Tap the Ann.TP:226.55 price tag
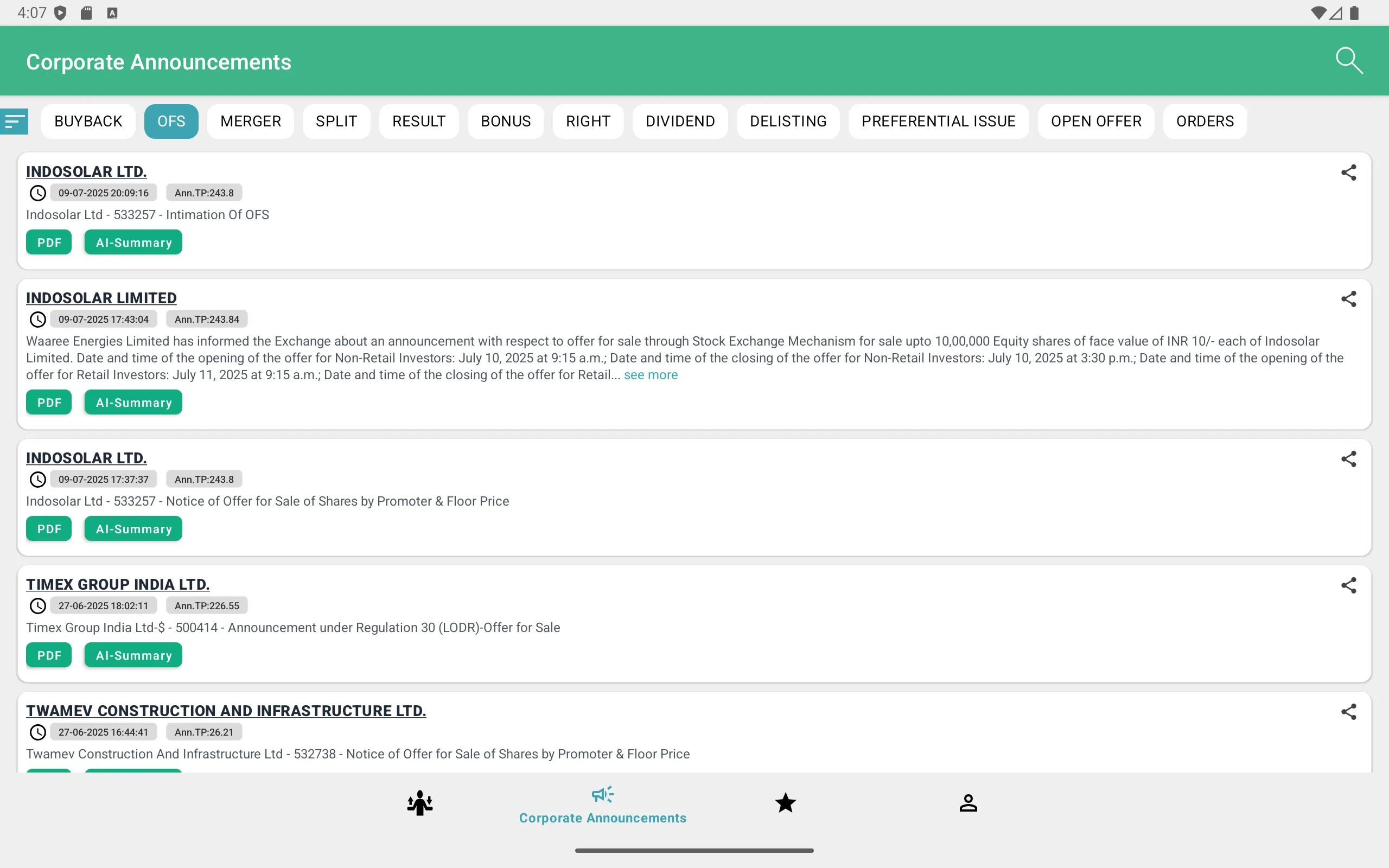1389x868 pixels. 207,605
